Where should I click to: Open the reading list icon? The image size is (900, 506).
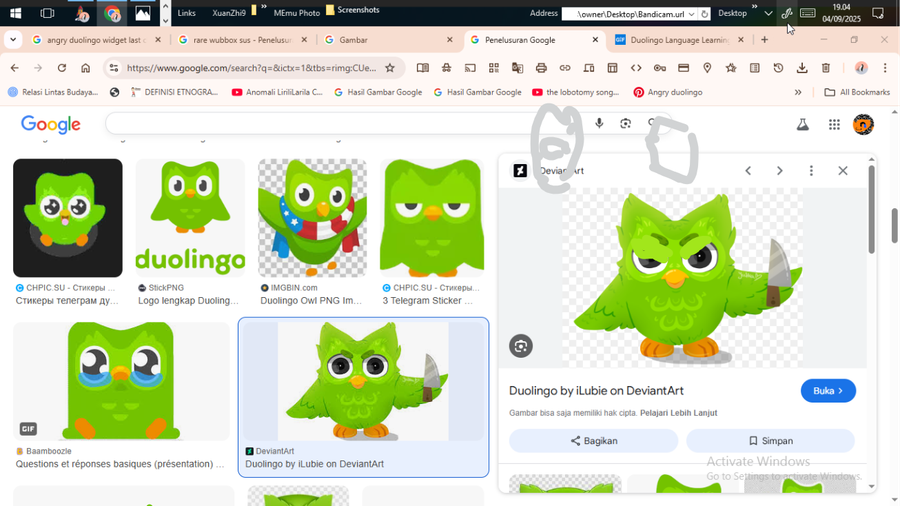(x=754, y=68)
